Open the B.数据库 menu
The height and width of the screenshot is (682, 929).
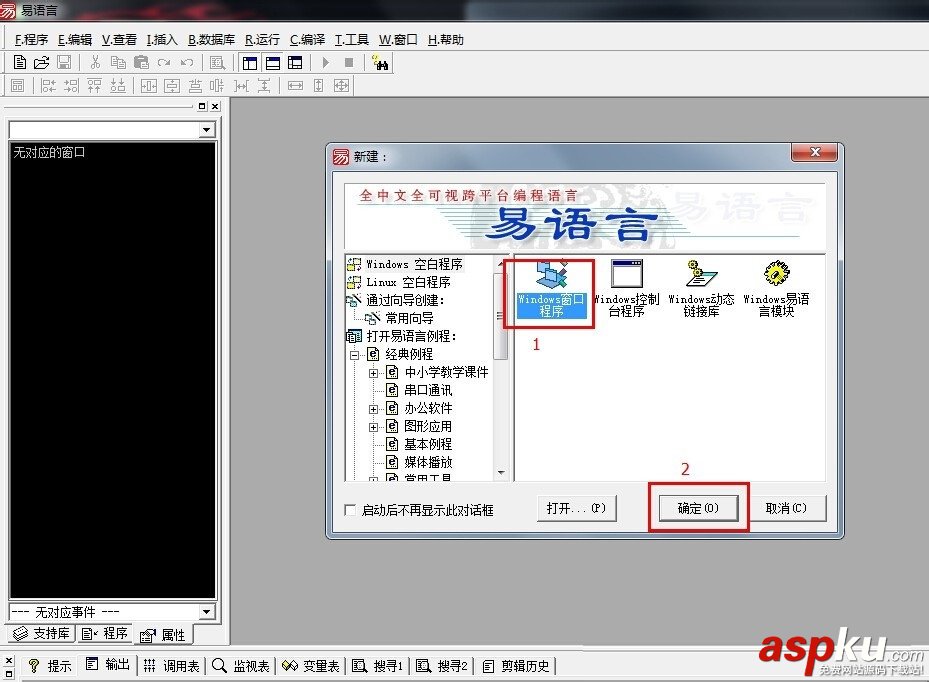coord(211,40)
